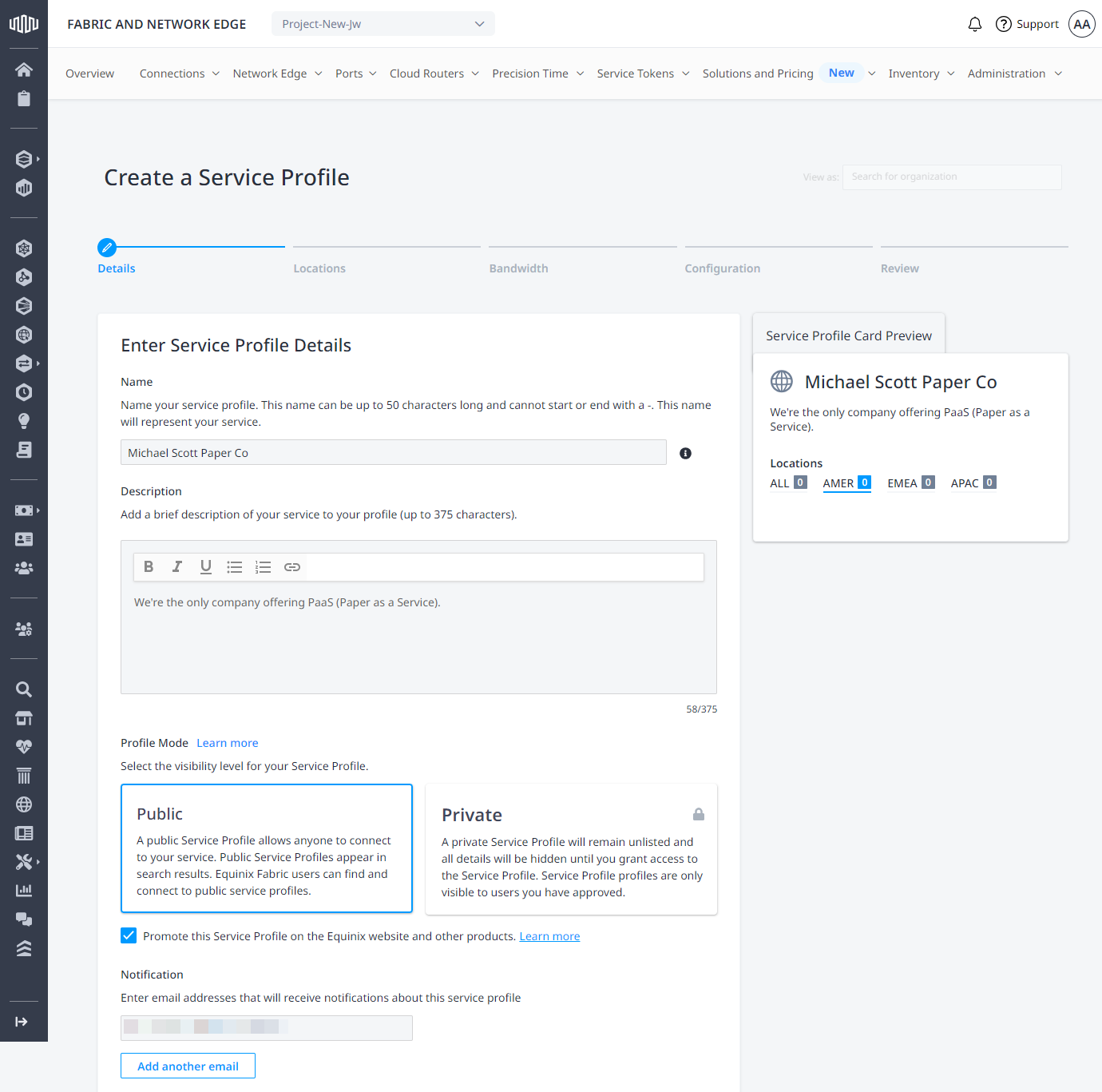
Task: Expand the Network Edge menu
Action: [278, 73]
